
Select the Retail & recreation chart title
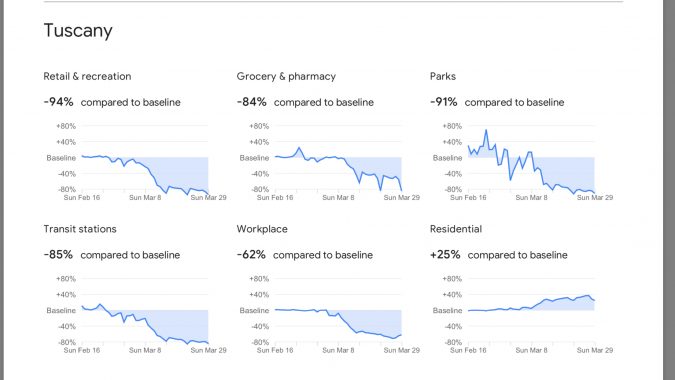point(87,76)
